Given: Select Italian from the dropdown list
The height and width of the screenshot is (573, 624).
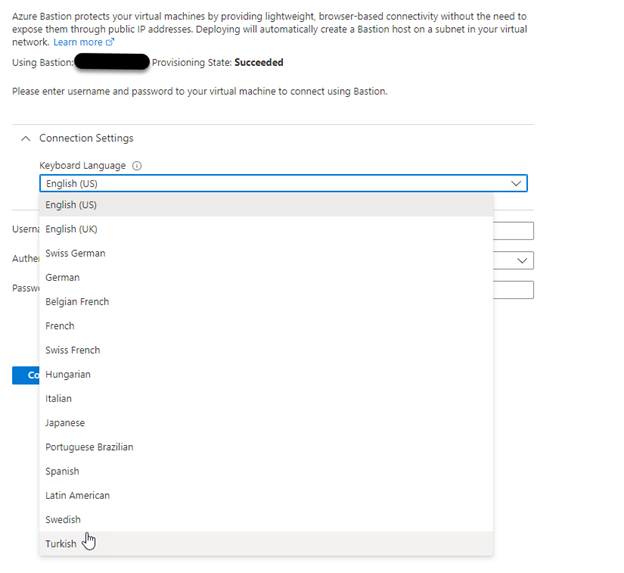Looking at the screenshot, I should coord(58,398).
